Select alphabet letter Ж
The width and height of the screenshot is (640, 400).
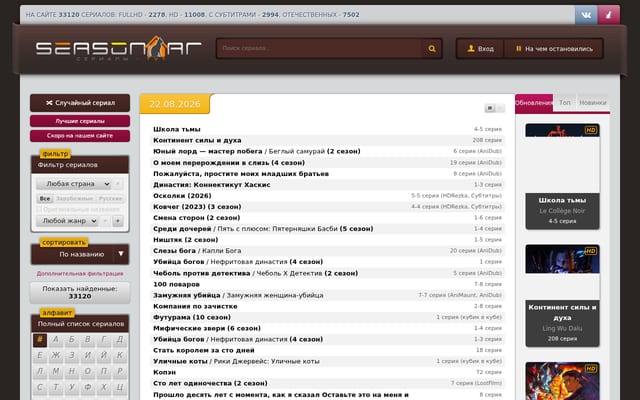[x=56, y=356]
